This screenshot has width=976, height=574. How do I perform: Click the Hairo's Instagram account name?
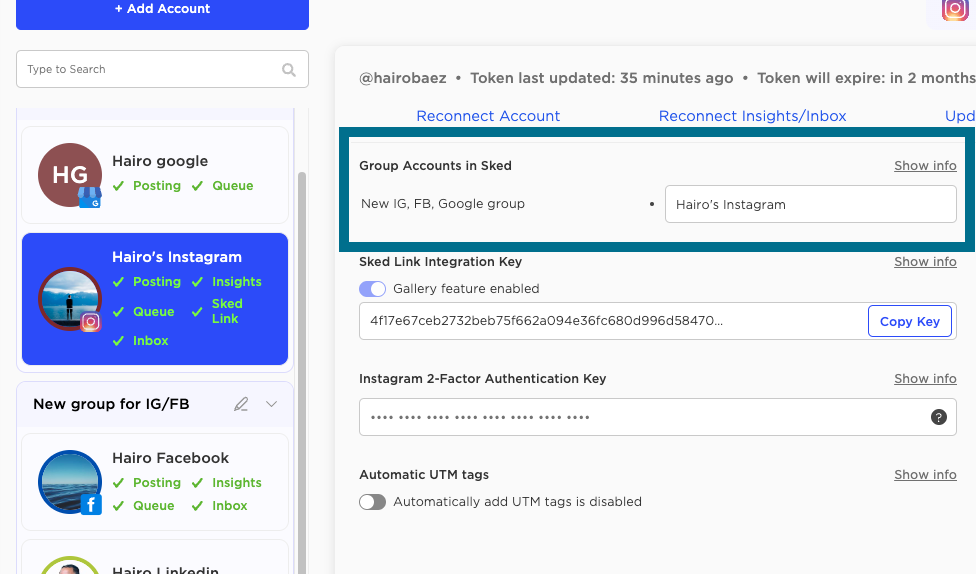pos(177,257)
